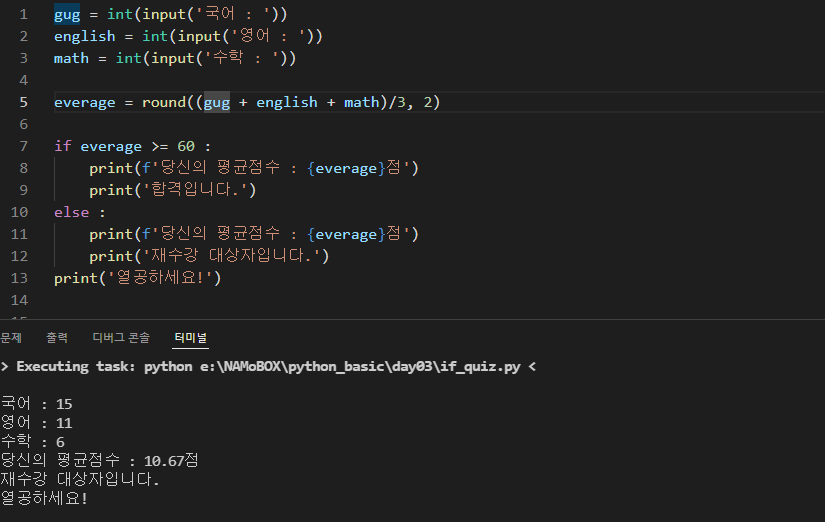
Task: Click the '재수강 대상자입니다.' string on line 12
Action: click(x=232, y=256)
